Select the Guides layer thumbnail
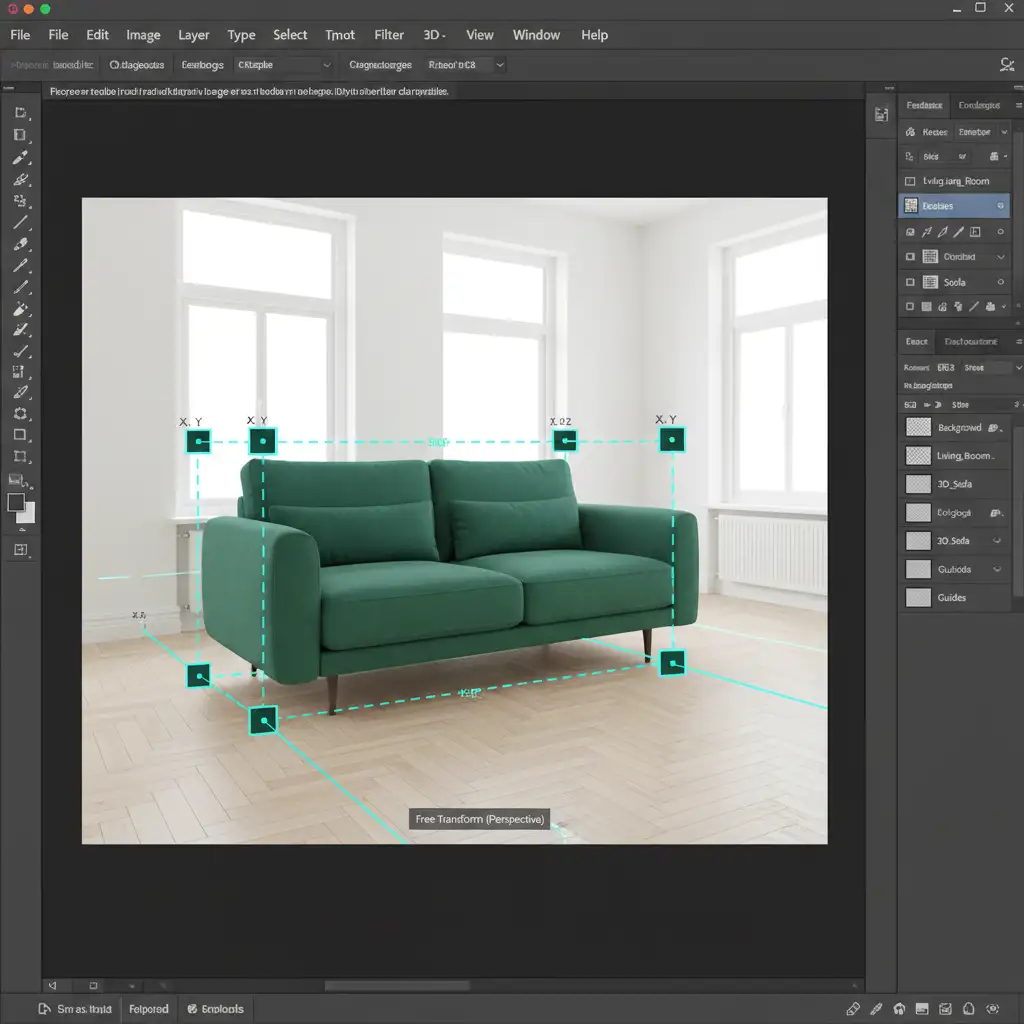The height and width of the screenshot is (1024, 1024). pyautogui.click(x=917, y=598)
